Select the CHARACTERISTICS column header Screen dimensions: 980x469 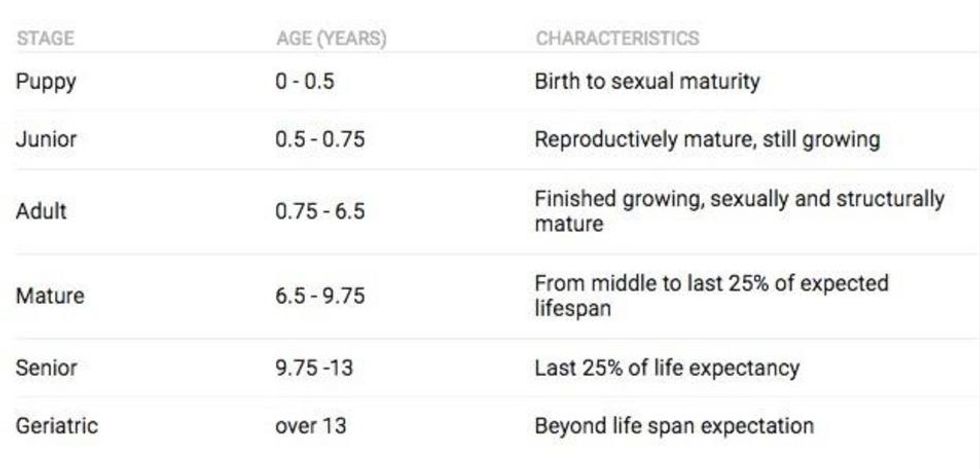[x=617, y=39]
